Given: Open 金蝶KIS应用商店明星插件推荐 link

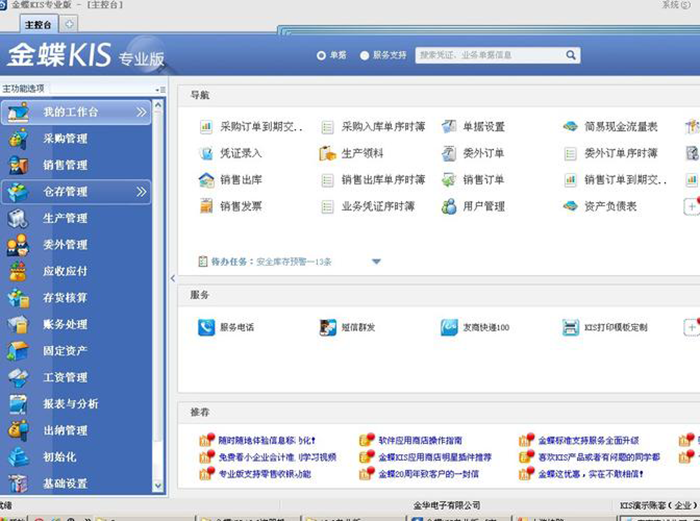Looking at the screenshot, I should coord(435,458).
